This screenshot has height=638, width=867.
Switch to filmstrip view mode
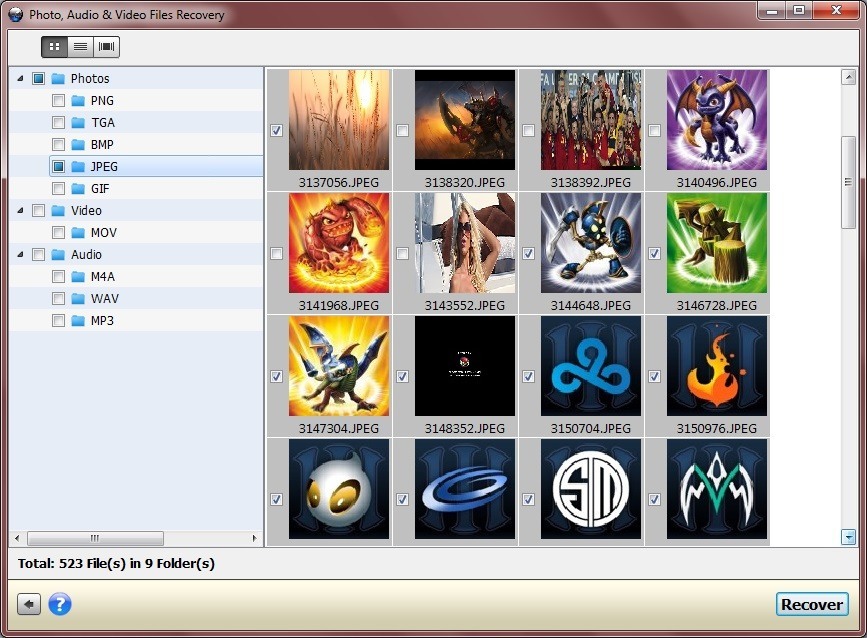(106, 46)
